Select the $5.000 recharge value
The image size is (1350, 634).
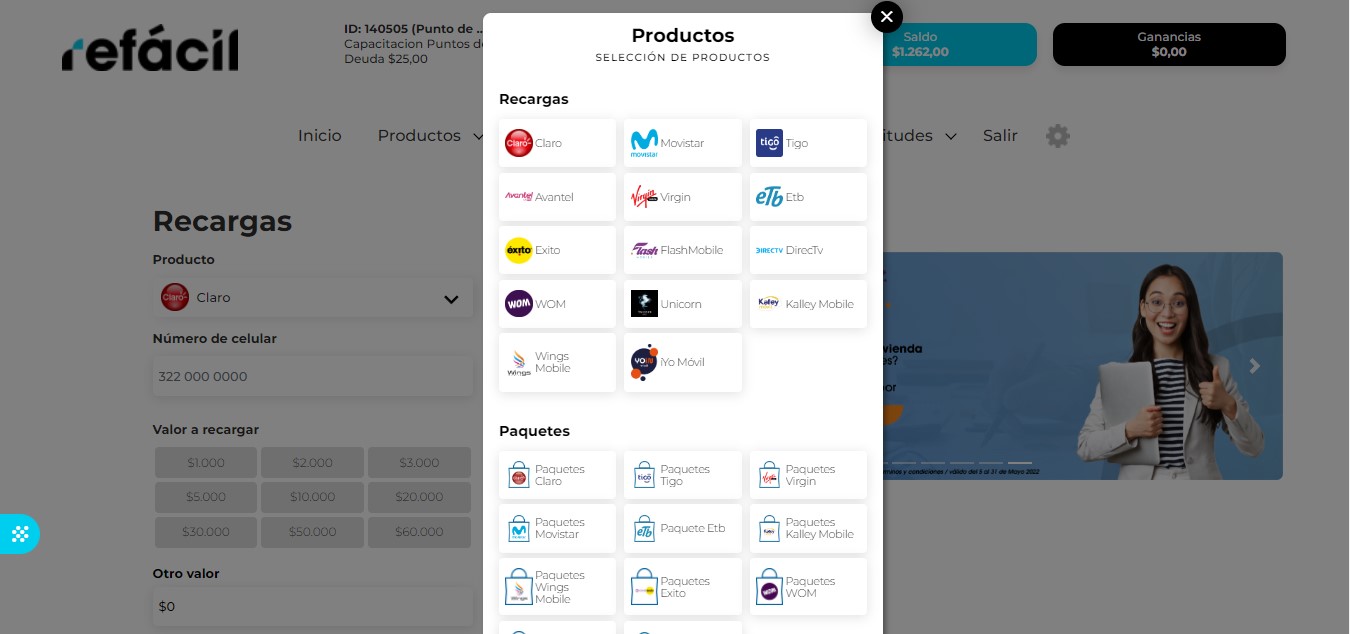pyautogui.click(x=206, y=497)
